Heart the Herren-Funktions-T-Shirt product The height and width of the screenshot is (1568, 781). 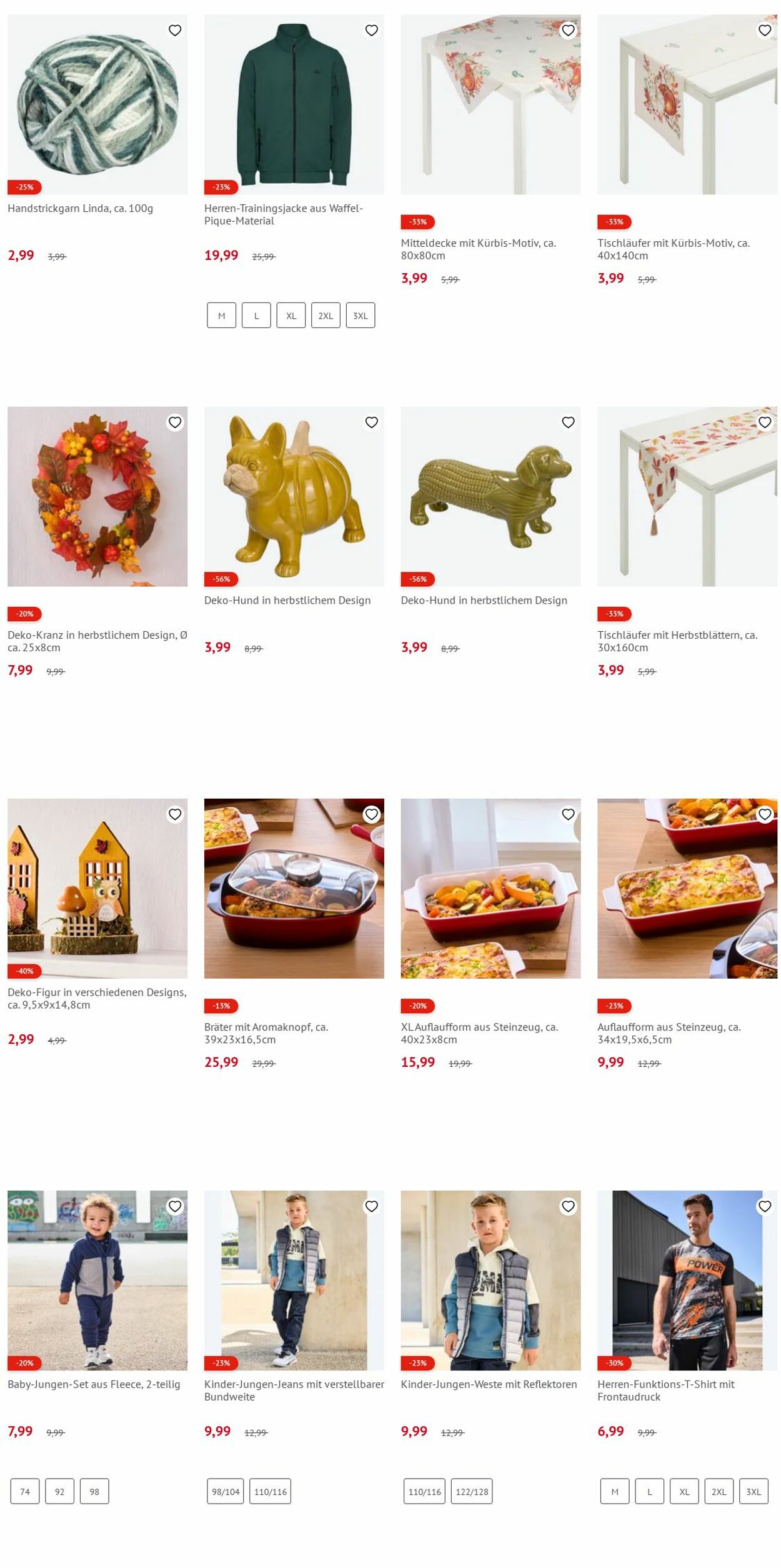765,1206
